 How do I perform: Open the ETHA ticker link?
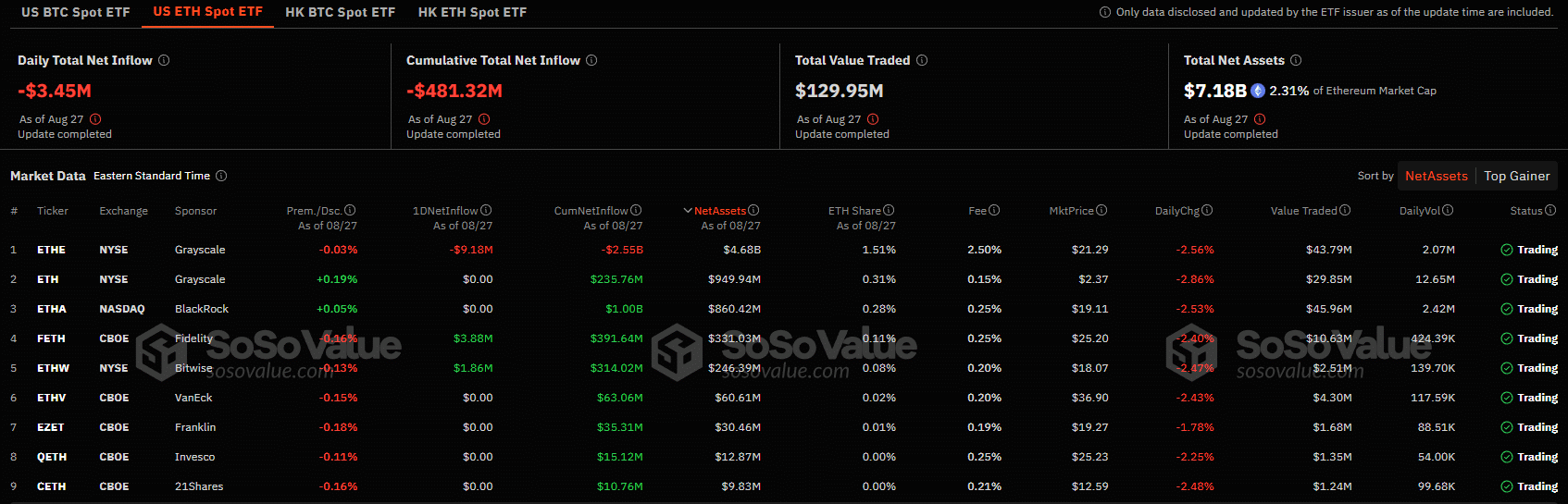tap(52, 309)
